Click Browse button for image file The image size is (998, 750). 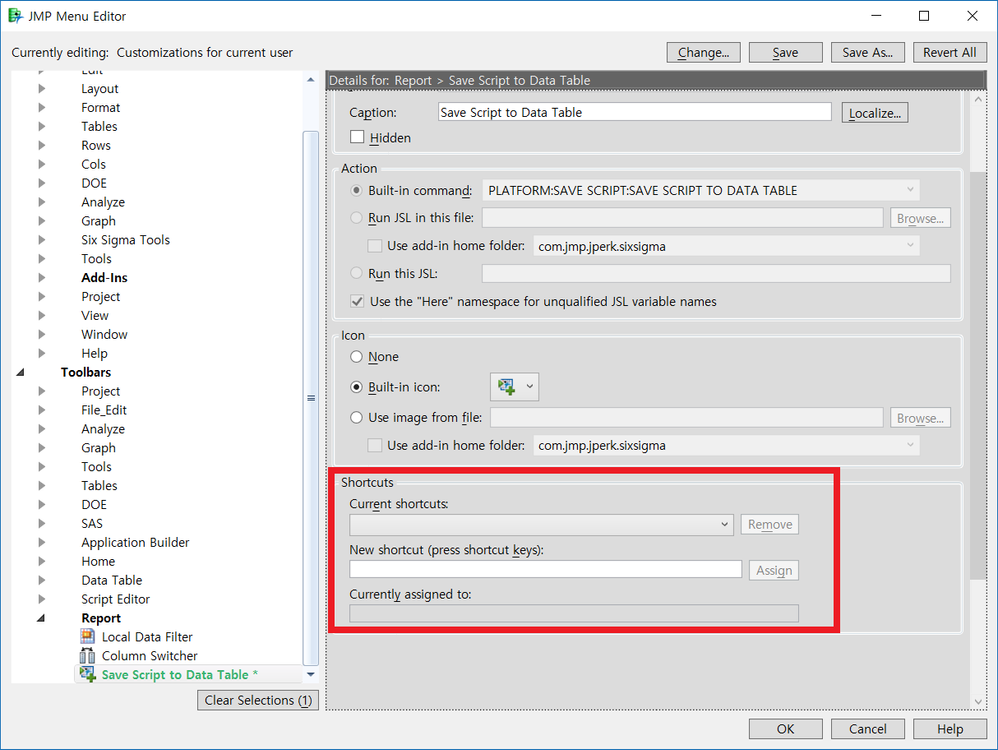[x=920, y=418]
